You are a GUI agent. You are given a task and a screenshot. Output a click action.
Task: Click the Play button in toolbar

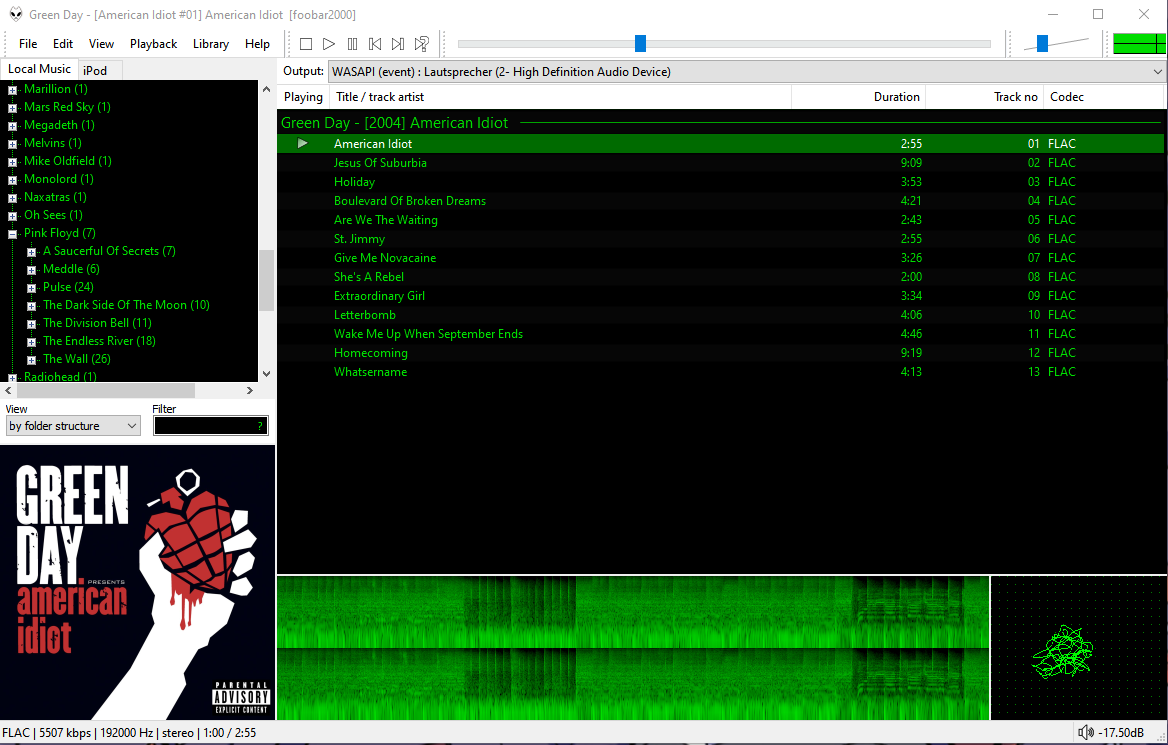coord(328,44)
